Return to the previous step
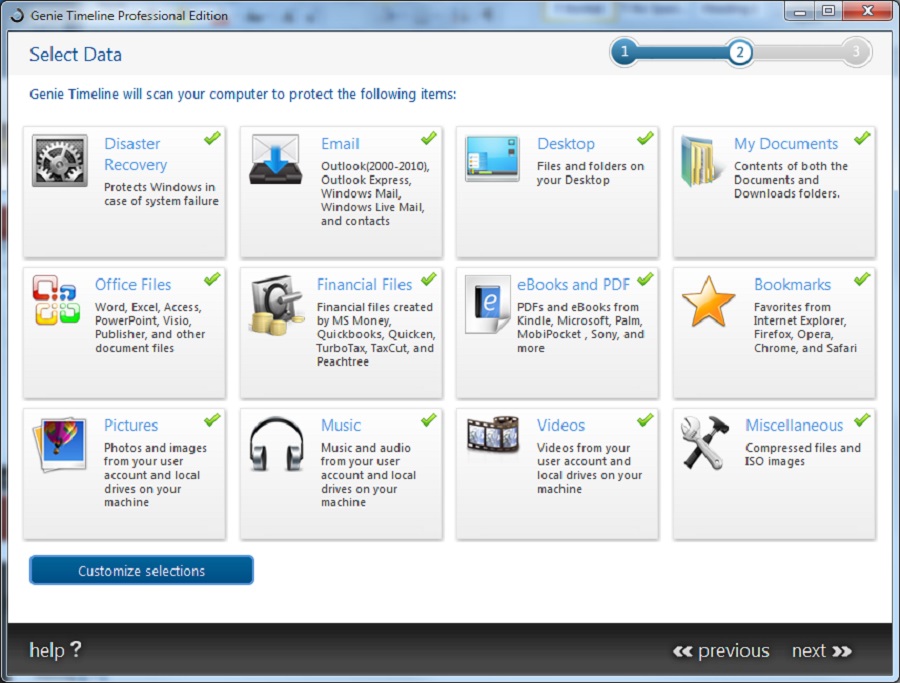The width and height of the screenshot is (900, 683). tap(721, 651)
